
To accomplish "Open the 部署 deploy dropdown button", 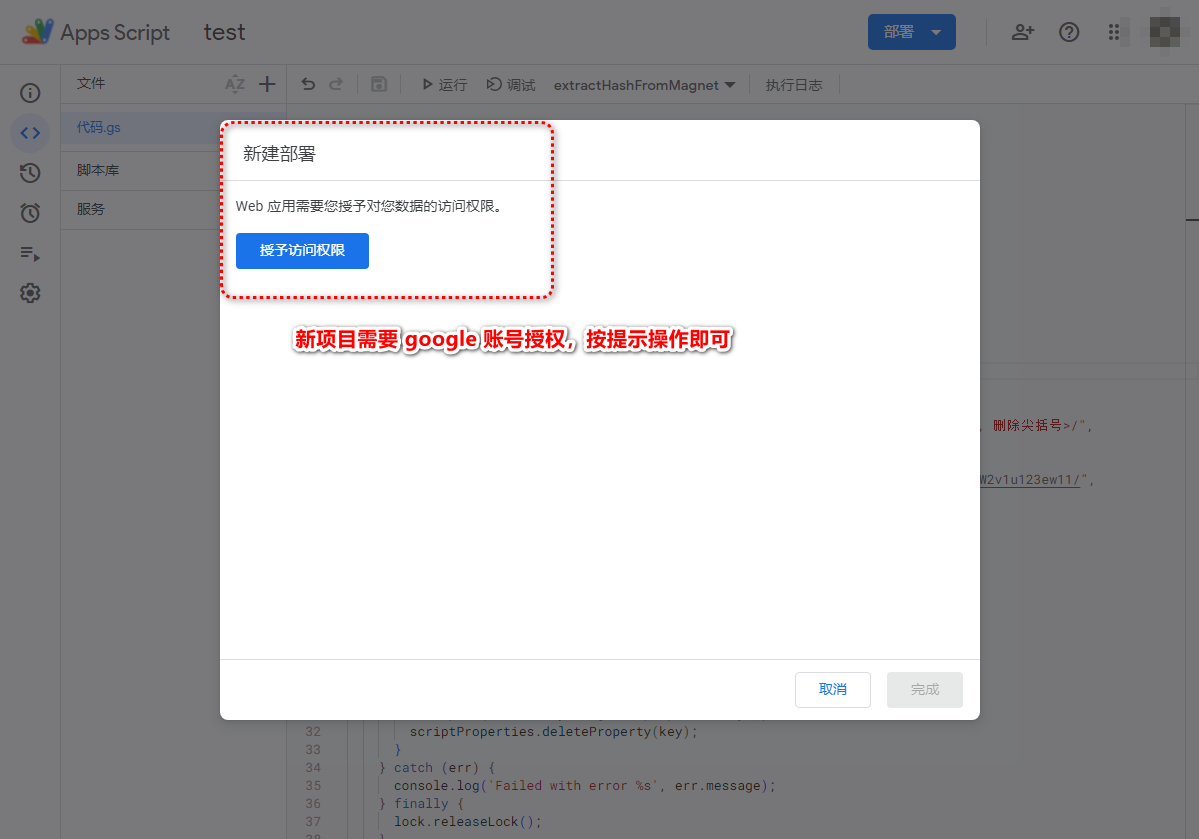I will pyautogui.click(x=911, y=32).
